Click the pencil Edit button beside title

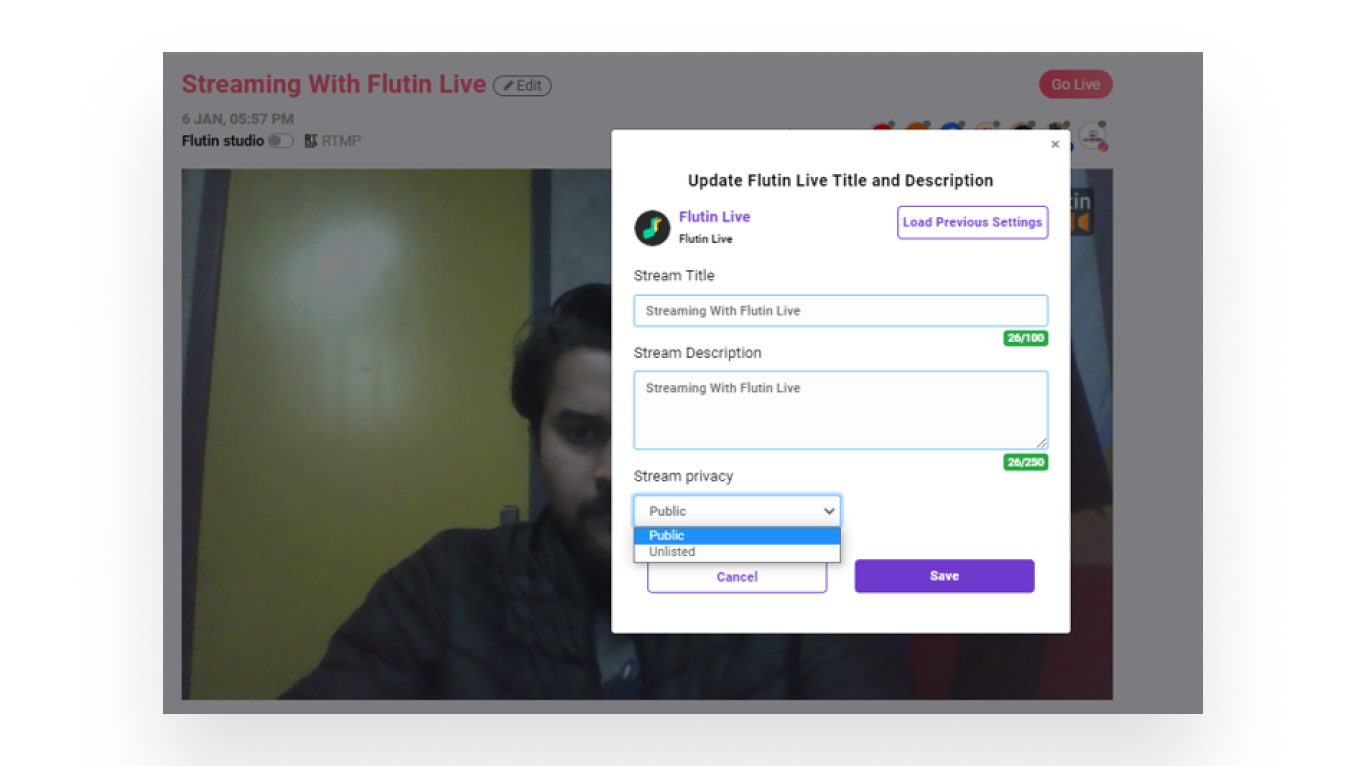click(522, 86)
